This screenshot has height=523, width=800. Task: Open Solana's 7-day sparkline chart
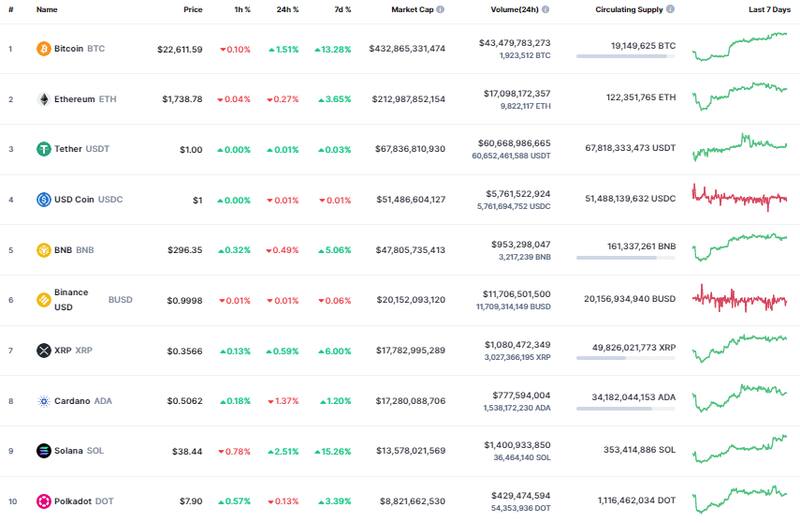pyautogui.click(x=738, y=449)
